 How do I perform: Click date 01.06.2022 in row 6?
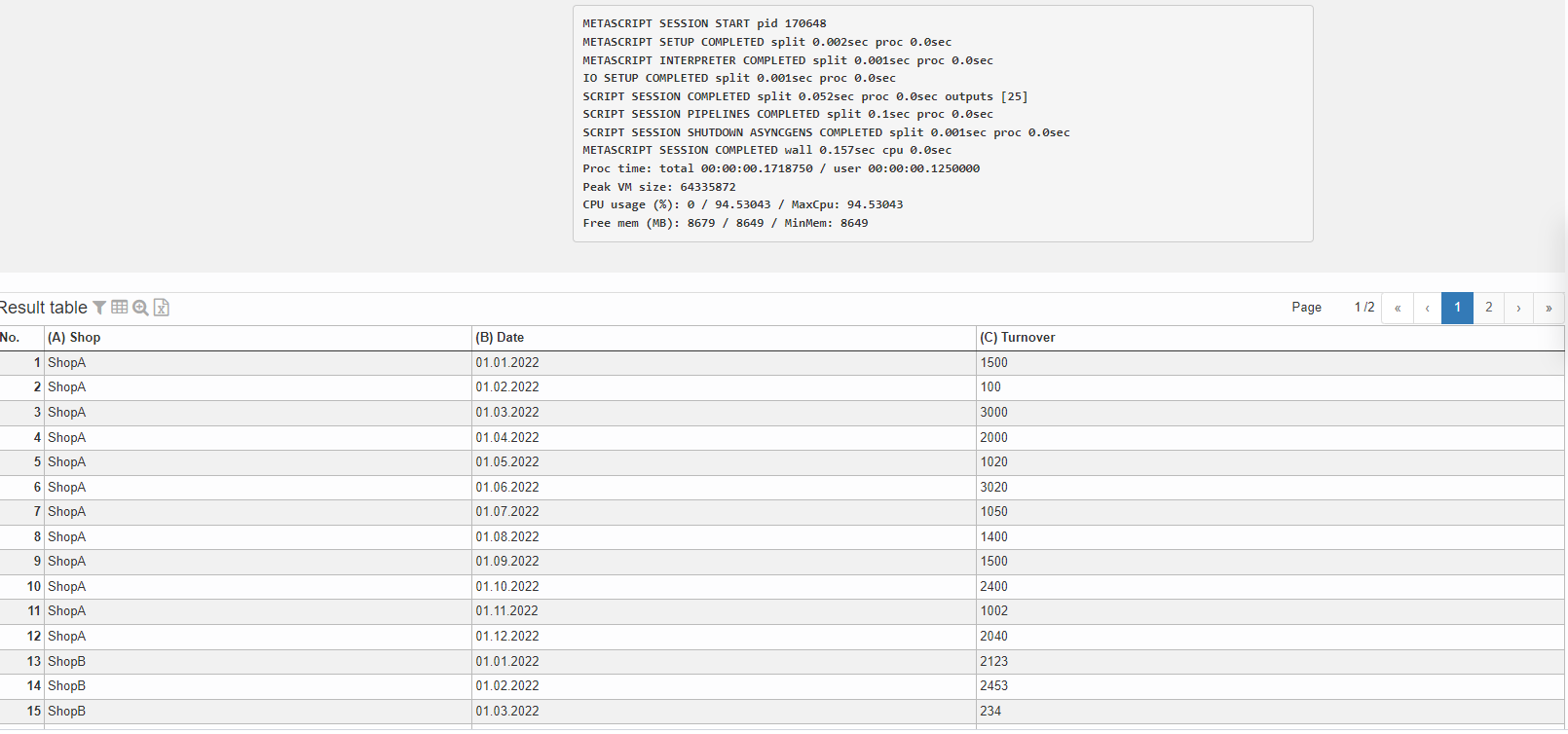click(x=507, y=488)
